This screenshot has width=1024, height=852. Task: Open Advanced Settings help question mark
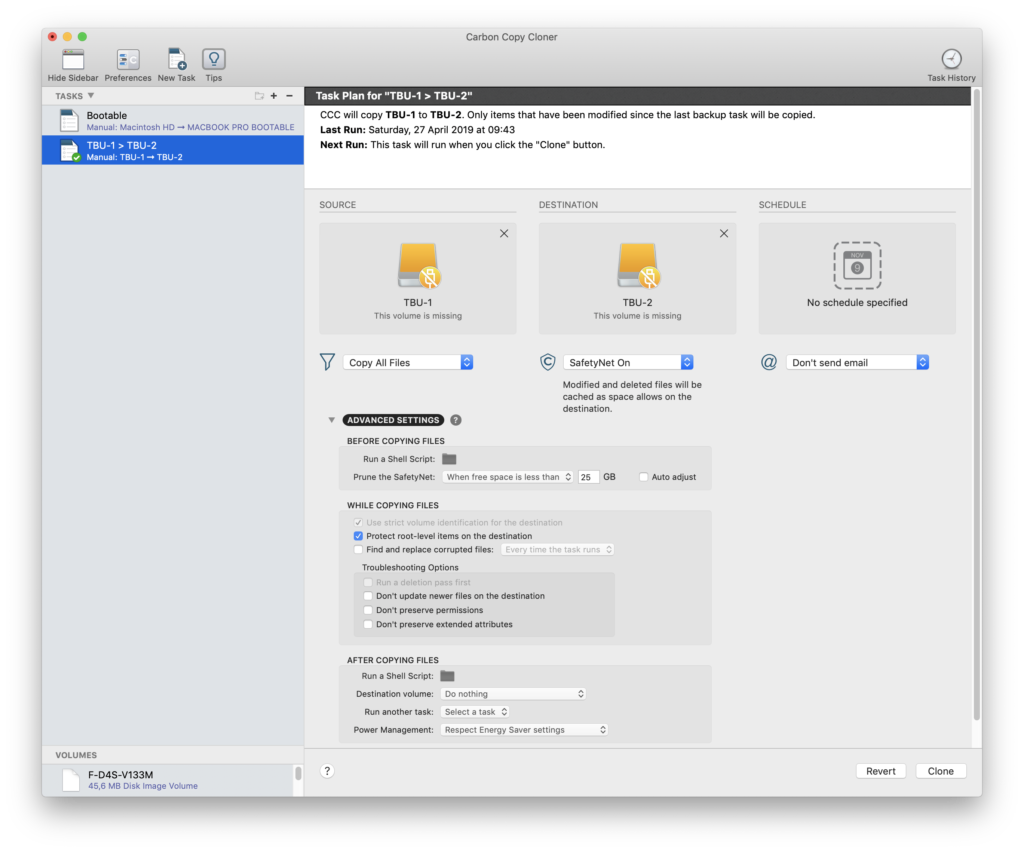pos(456,420)
